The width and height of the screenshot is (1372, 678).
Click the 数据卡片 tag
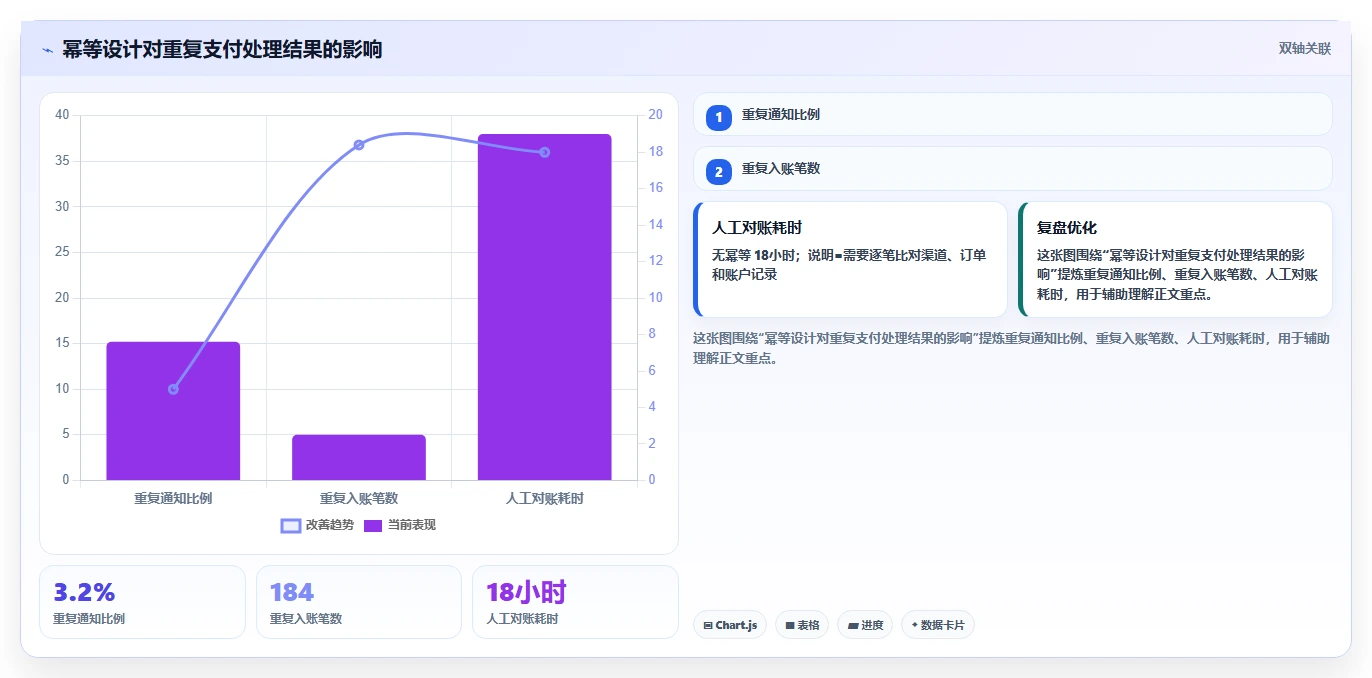click(937, 625)
